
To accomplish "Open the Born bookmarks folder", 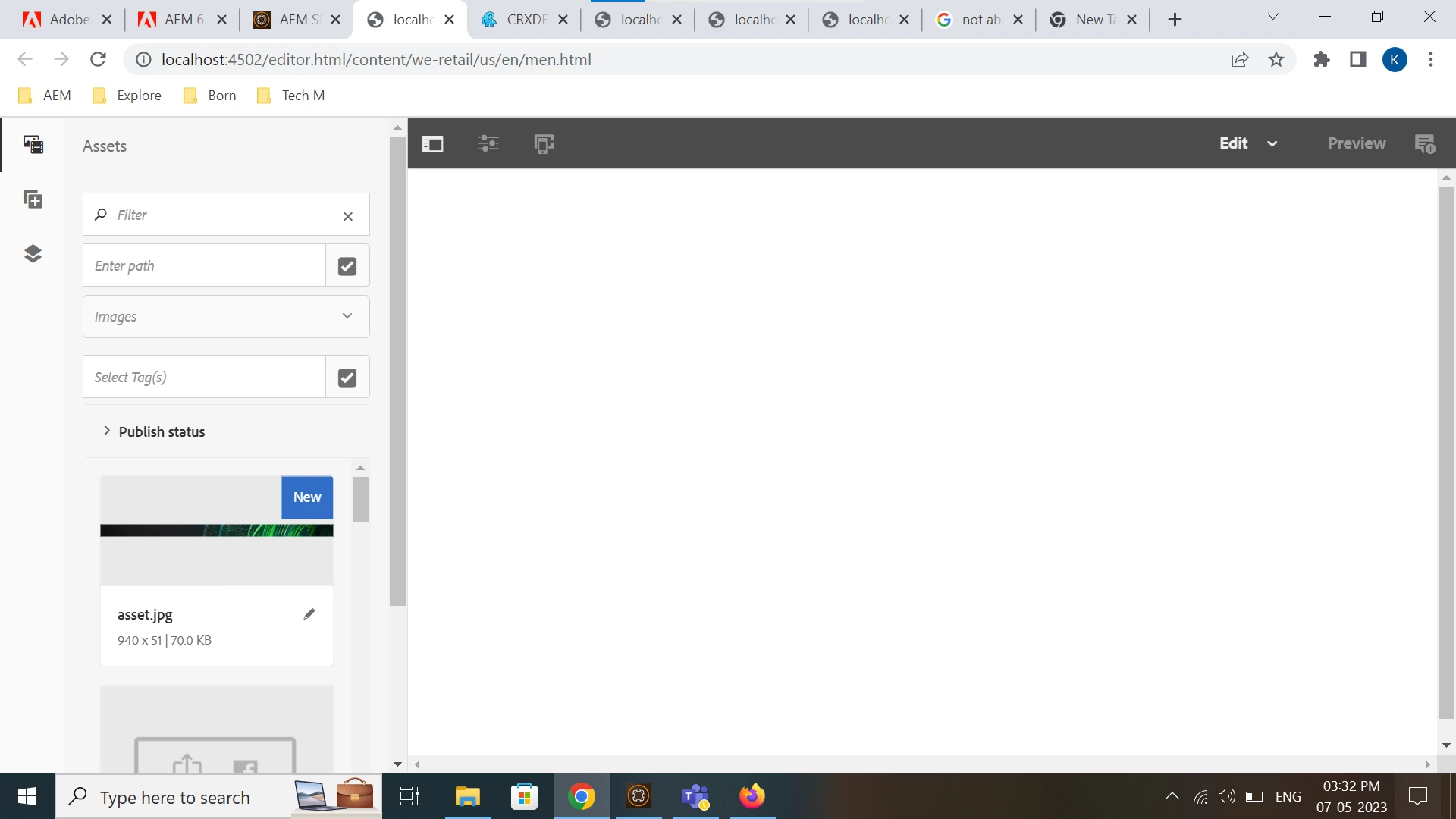I will (x=210, y=96).
